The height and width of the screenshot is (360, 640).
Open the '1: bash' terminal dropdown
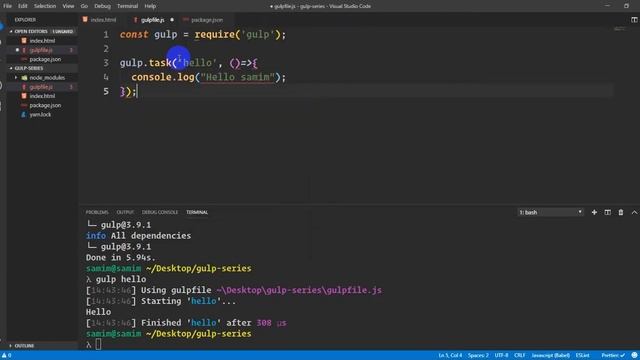click(550, 212)
